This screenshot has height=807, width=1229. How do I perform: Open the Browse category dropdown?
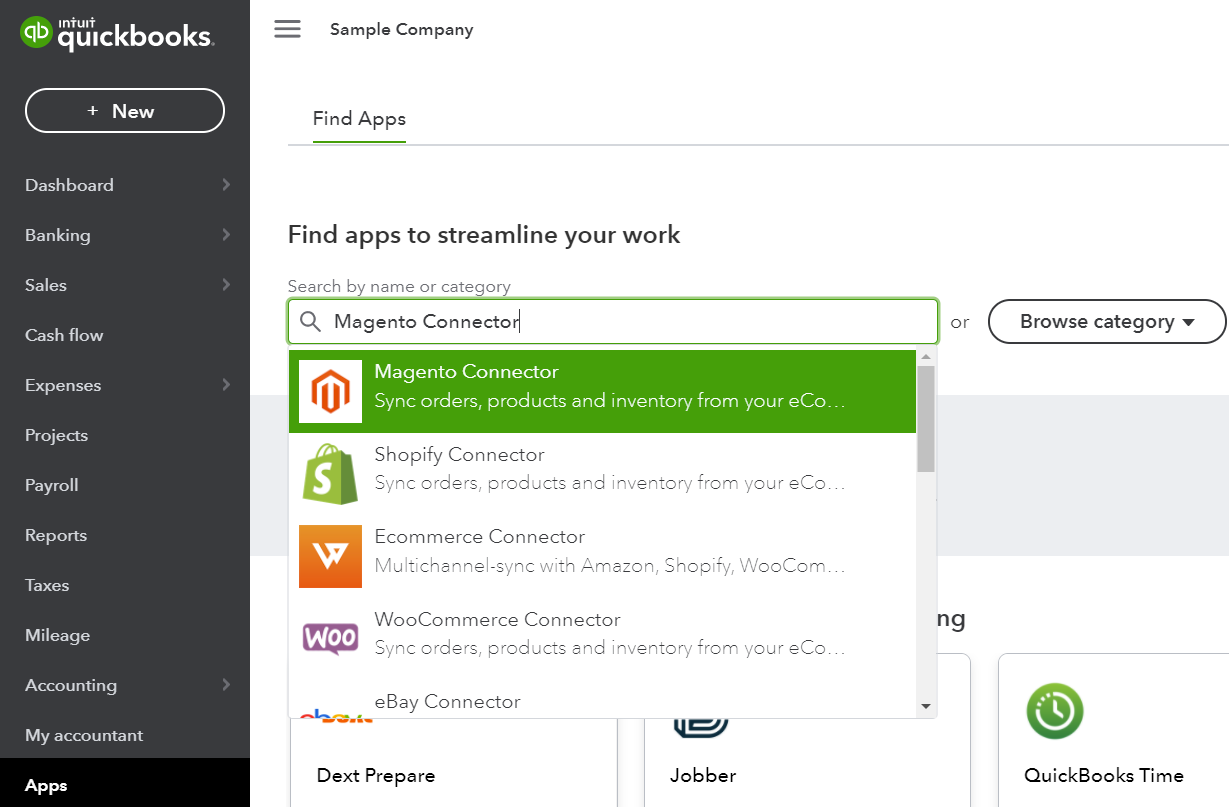(x=1106, y=321)
